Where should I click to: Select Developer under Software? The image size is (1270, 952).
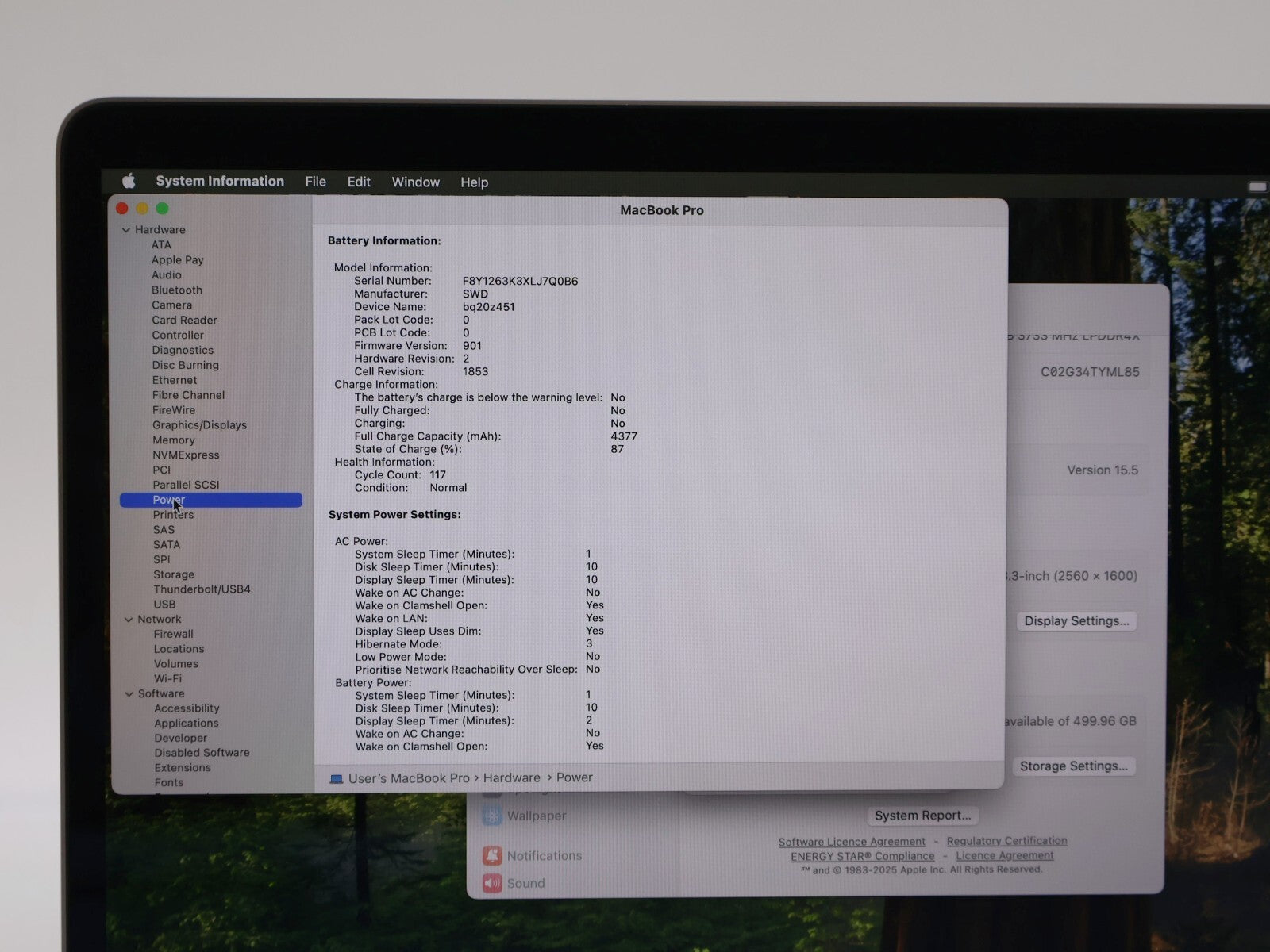(x=180, y=738)
